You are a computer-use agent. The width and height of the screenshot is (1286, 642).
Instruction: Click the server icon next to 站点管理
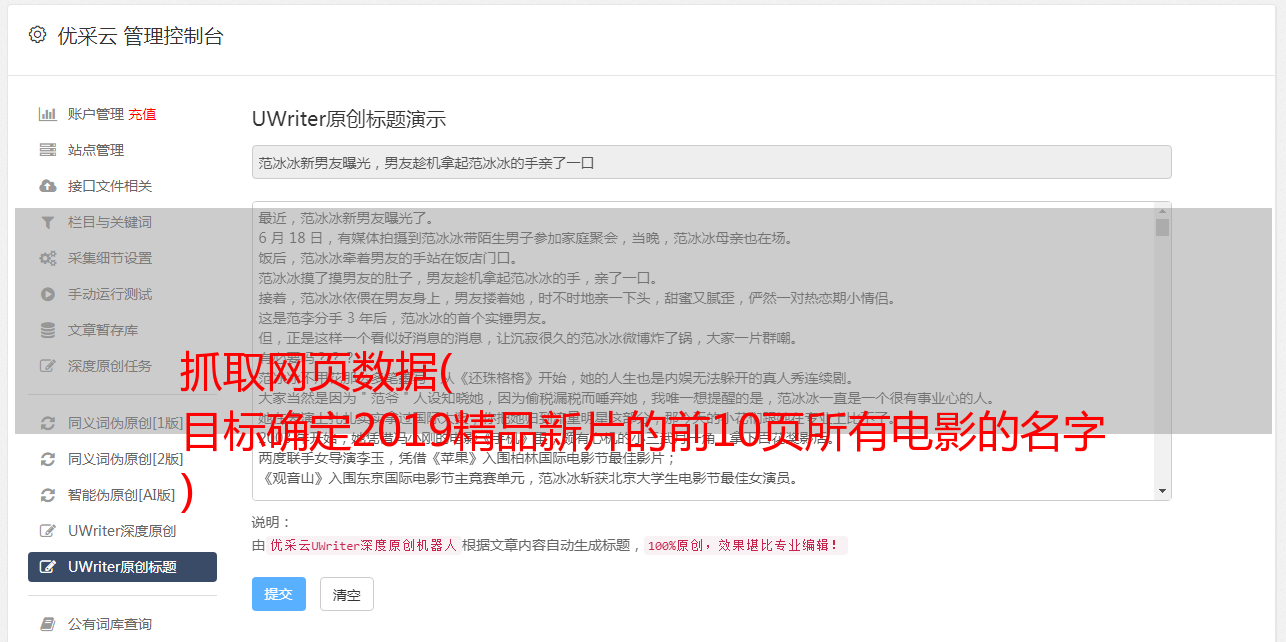[47, 150]
